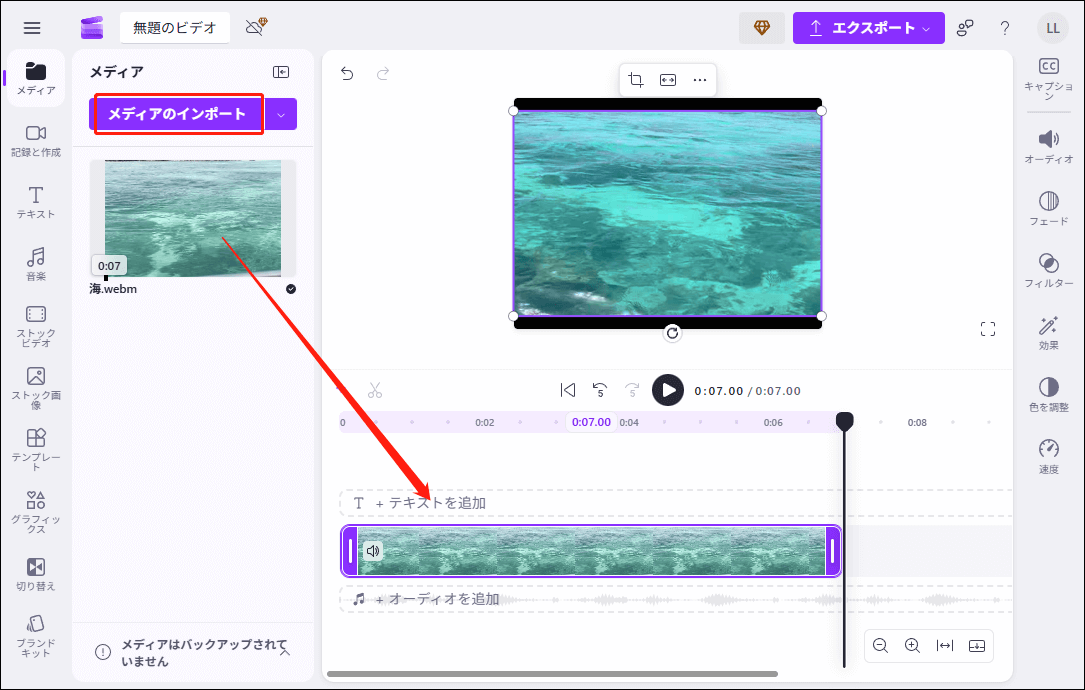Click the メディアのインポート button

point(177,114)
